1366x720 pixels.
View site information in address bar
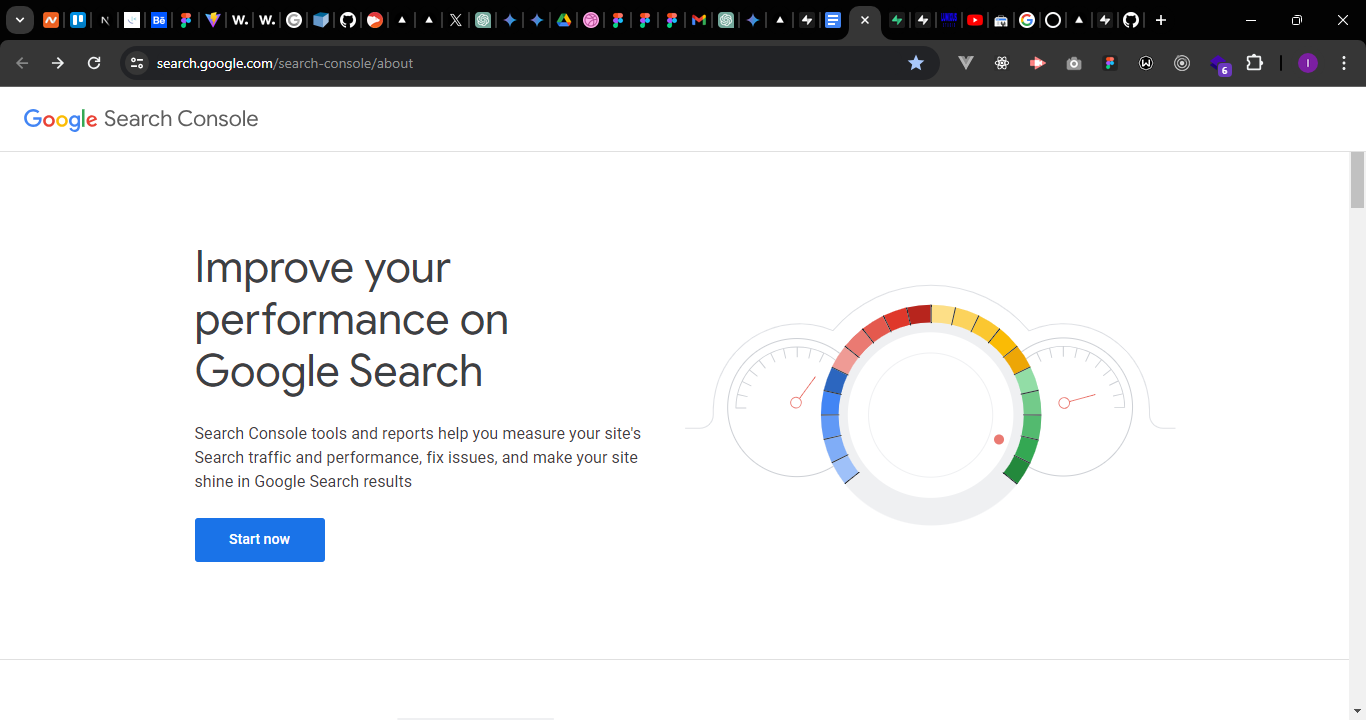pos(137,63)
